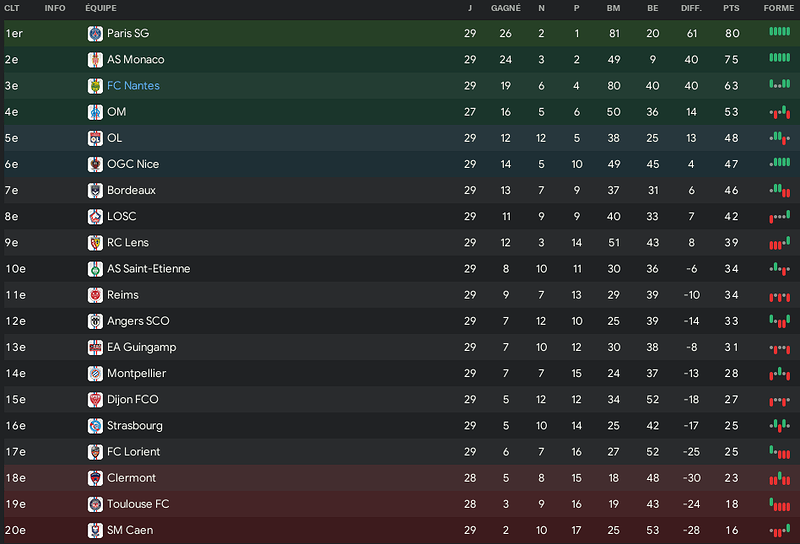Click the Montpellier club logo
Screen dimensions: 800x544
(x=95, y=374)
